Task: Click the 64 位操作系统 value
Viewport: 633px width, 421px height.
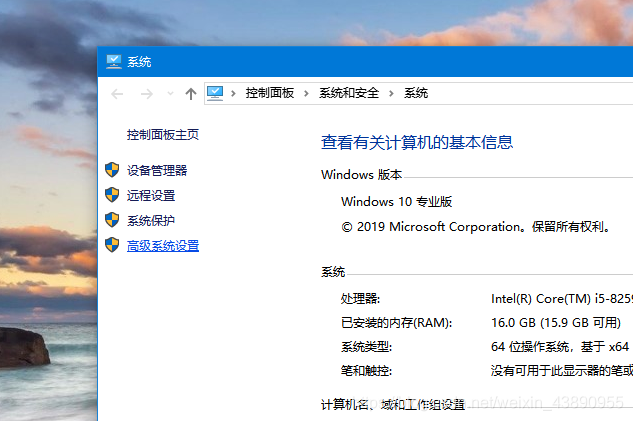Action: click(x=560, y=346)
